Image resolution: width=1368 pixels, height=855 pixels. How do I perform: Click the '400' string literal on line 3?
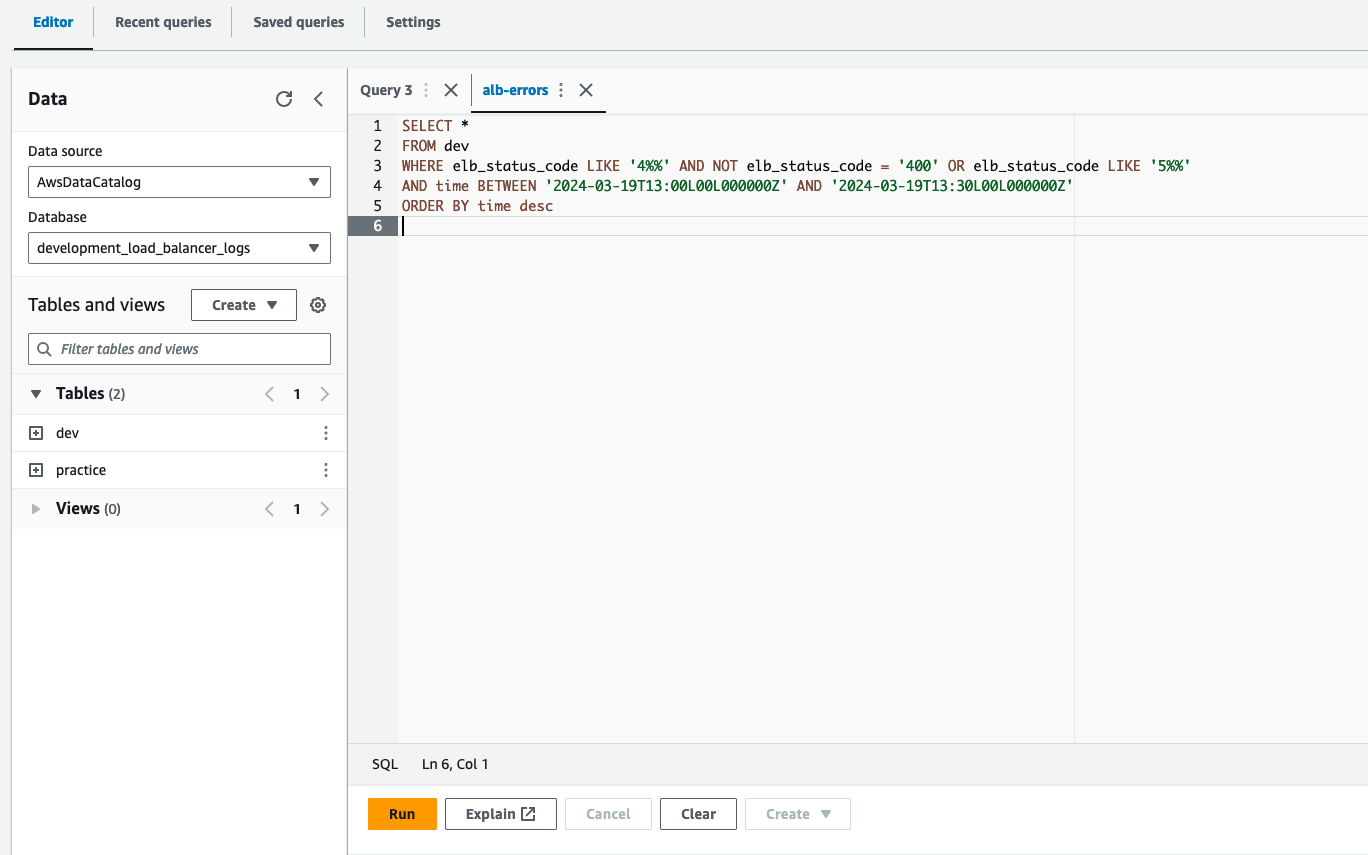pos(918,166)
